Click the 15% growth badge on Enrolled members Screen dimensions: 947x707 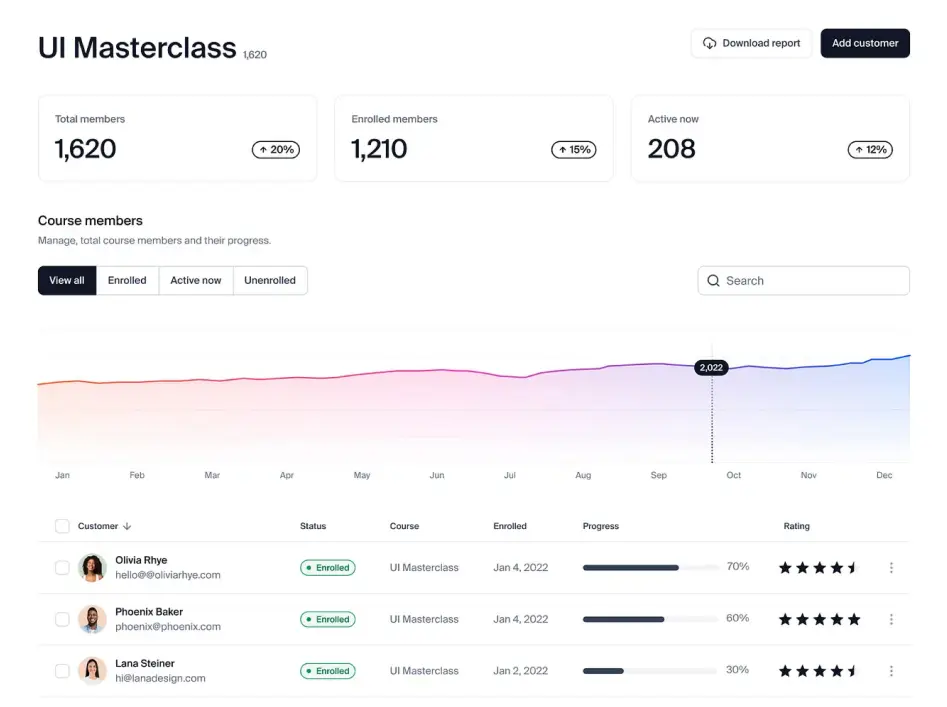pos(573,150)
